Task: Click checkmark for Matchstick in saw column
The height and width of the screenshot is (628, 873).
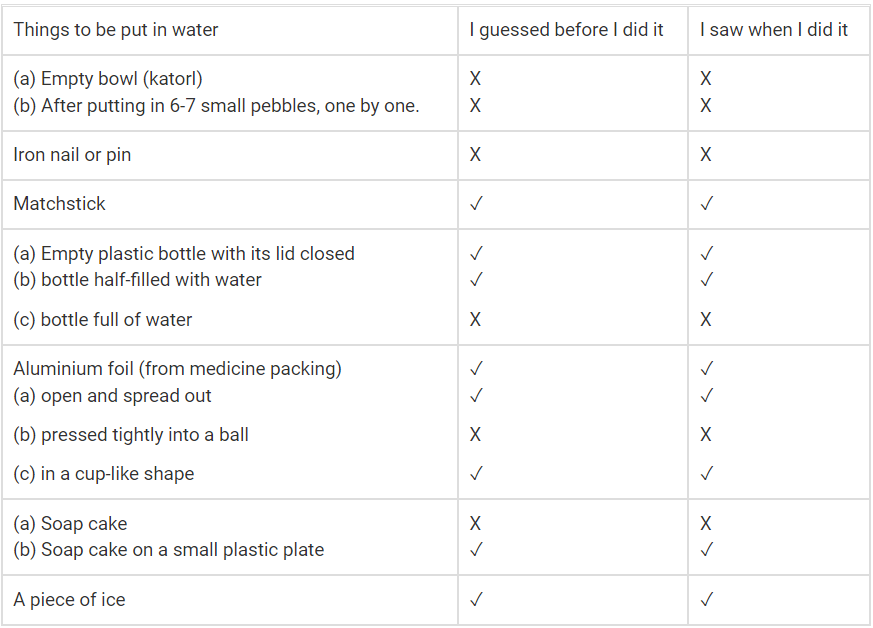Action: (x=706, y=204)
